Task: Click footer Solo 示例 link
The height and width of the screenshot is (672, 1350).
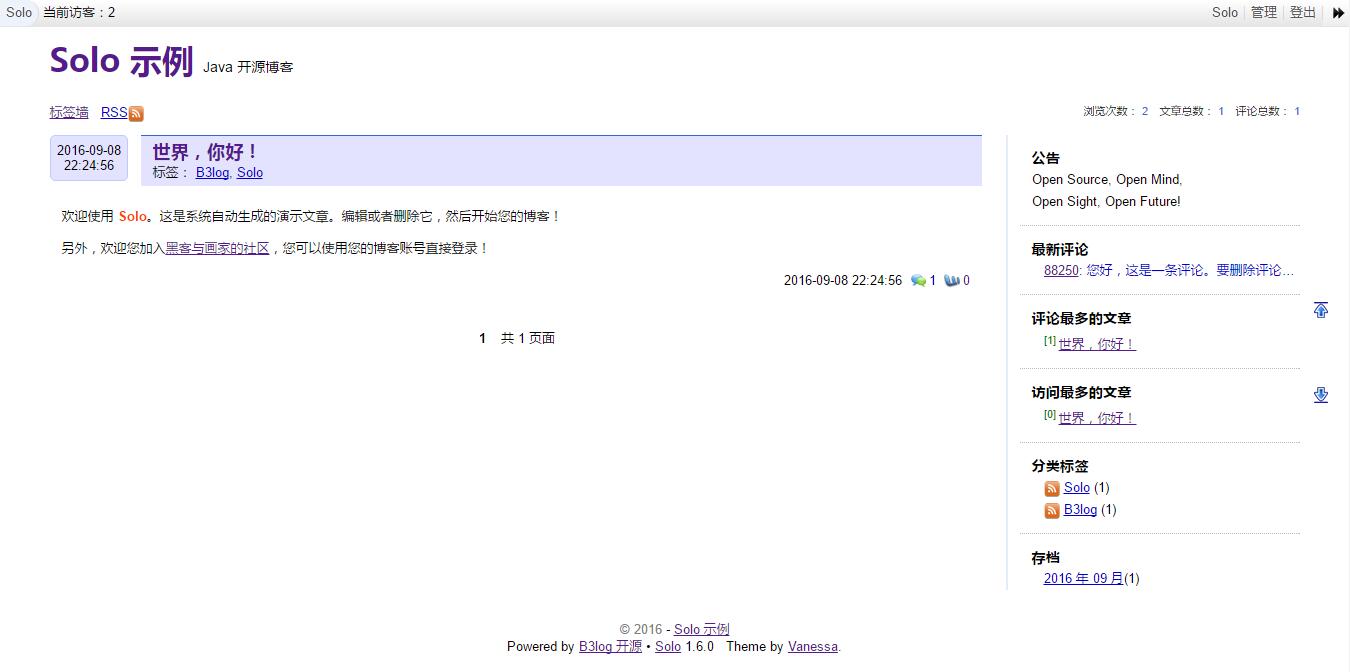Action: [702, 629]
